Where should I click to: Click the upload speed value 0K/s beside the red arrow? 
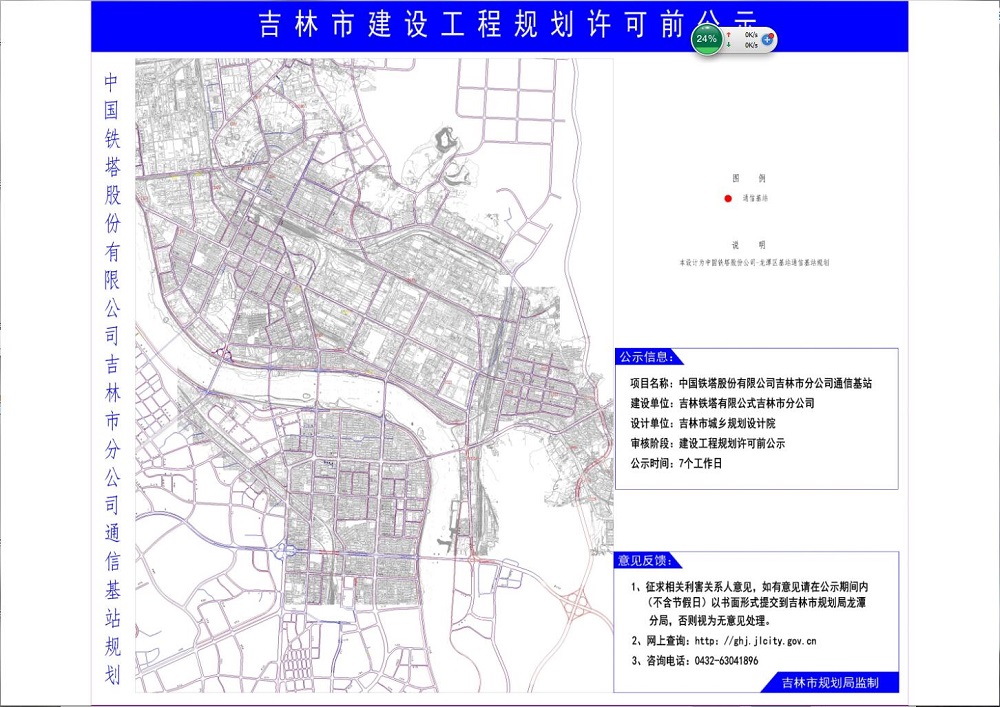(x=751, y=34)
